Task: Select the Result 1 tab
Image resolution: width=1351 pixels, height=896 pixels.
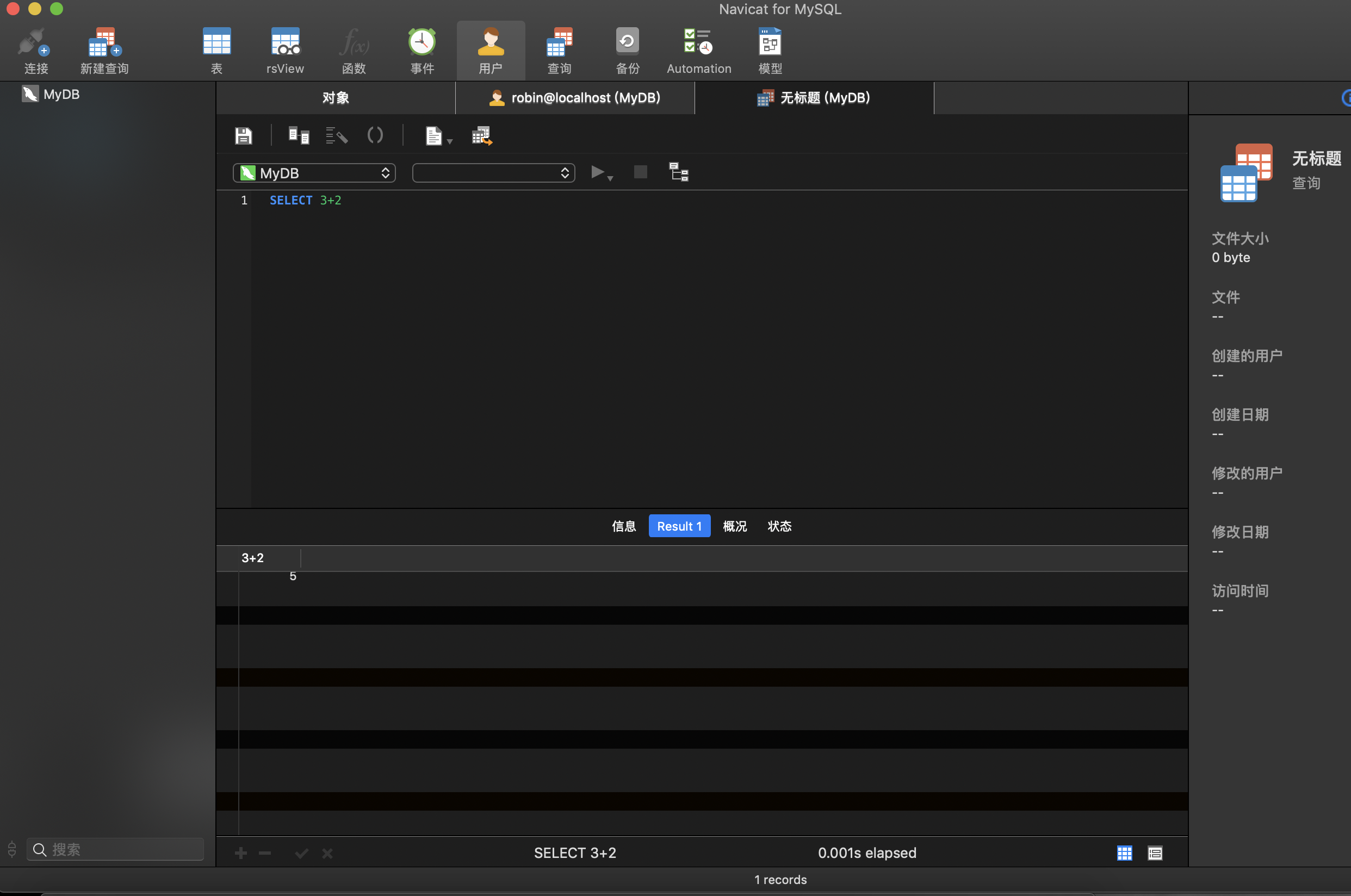Action: [679, 526]
